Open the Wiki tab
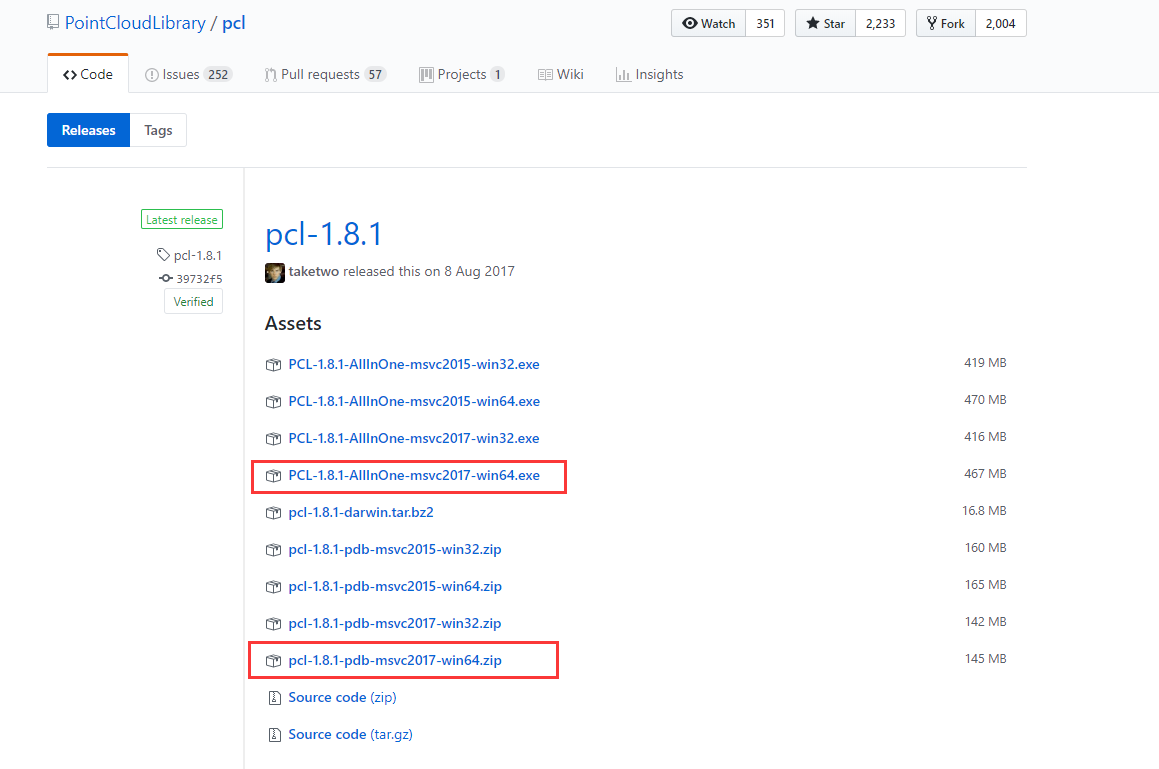This screenshot has width=1159, height=769. coord(560,75)
